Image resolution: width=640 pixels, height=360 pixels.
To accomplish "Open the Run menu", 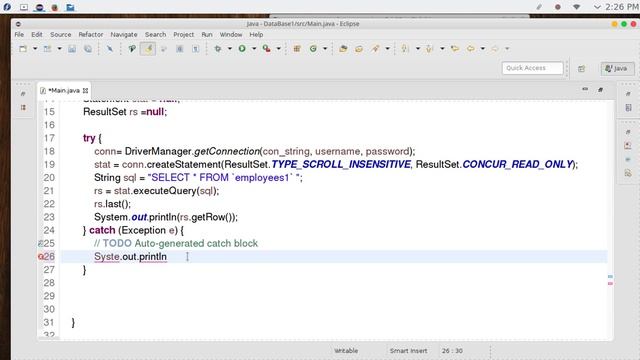I will pyautogui.click(x=207, y=35).
